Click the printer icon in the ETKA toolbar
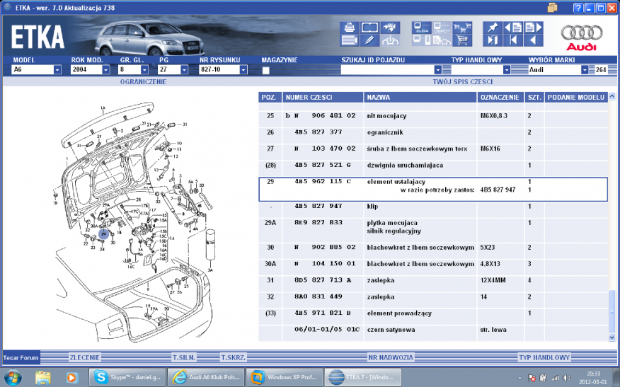 pyautogui.click(x=349, y=27)
